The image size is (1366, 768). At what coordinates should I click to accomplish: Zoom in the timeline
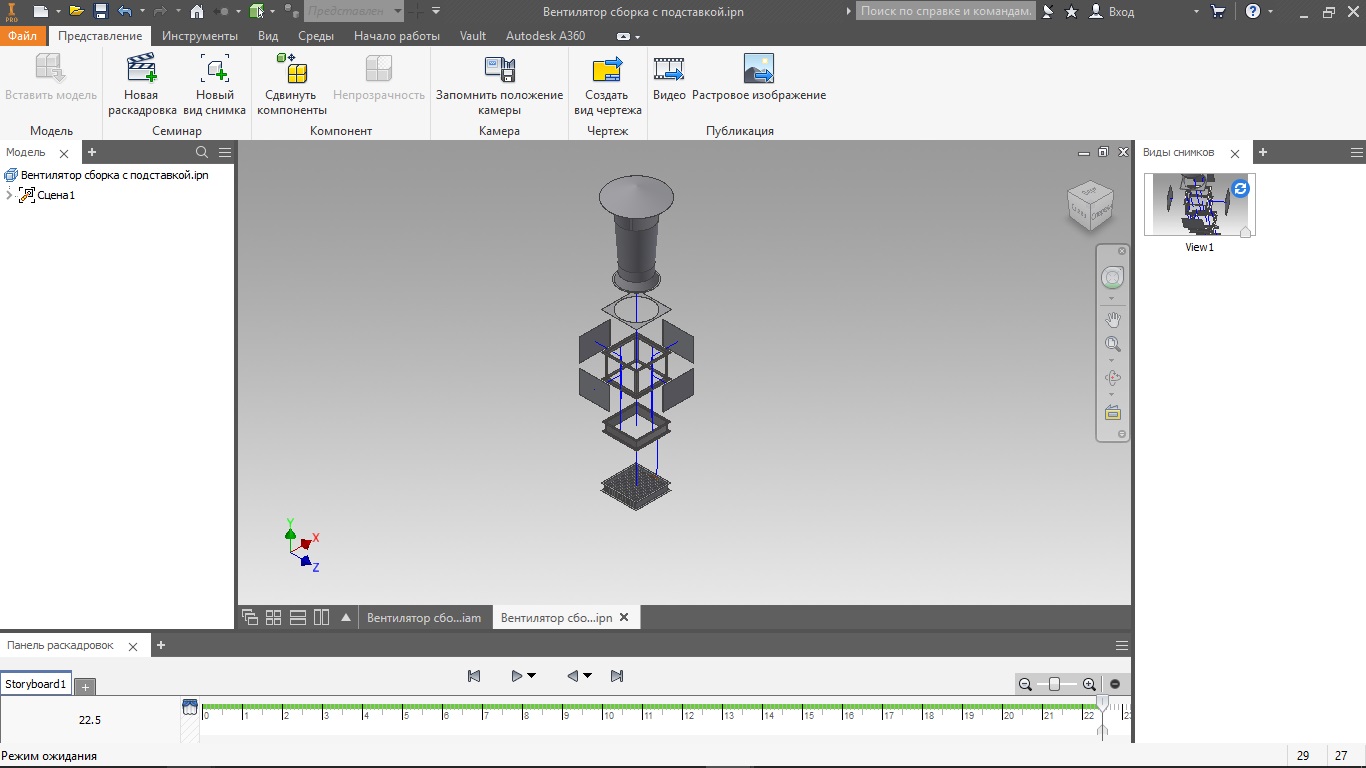click(1089, 684)
